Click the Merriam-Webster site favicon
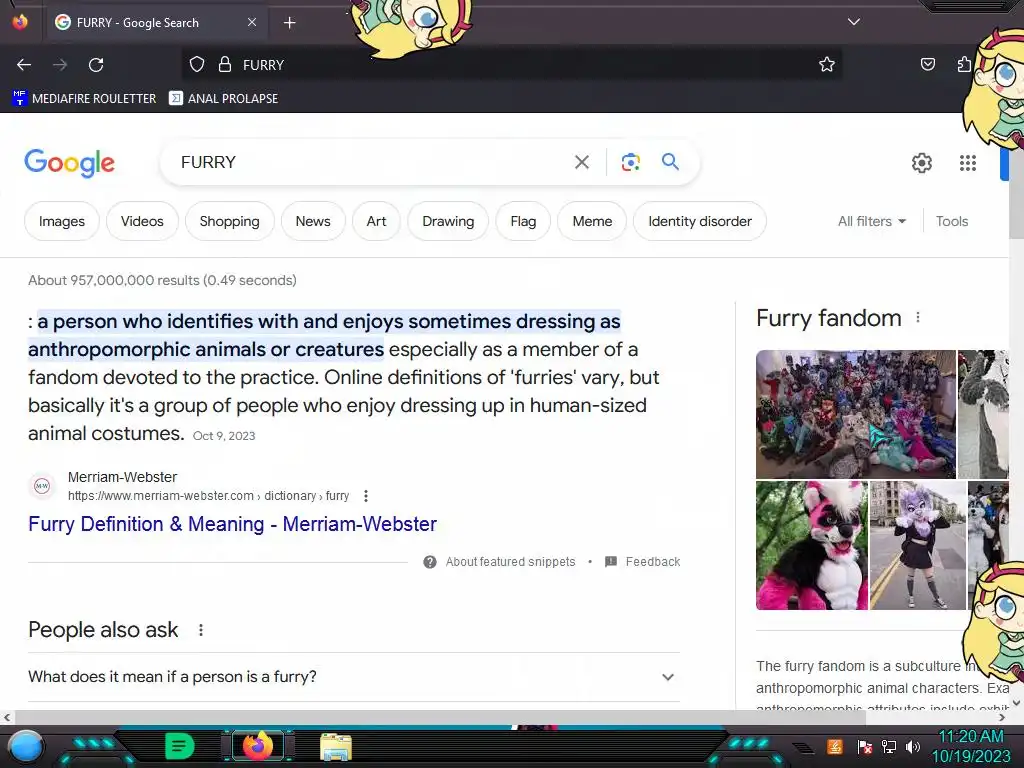 42,486
